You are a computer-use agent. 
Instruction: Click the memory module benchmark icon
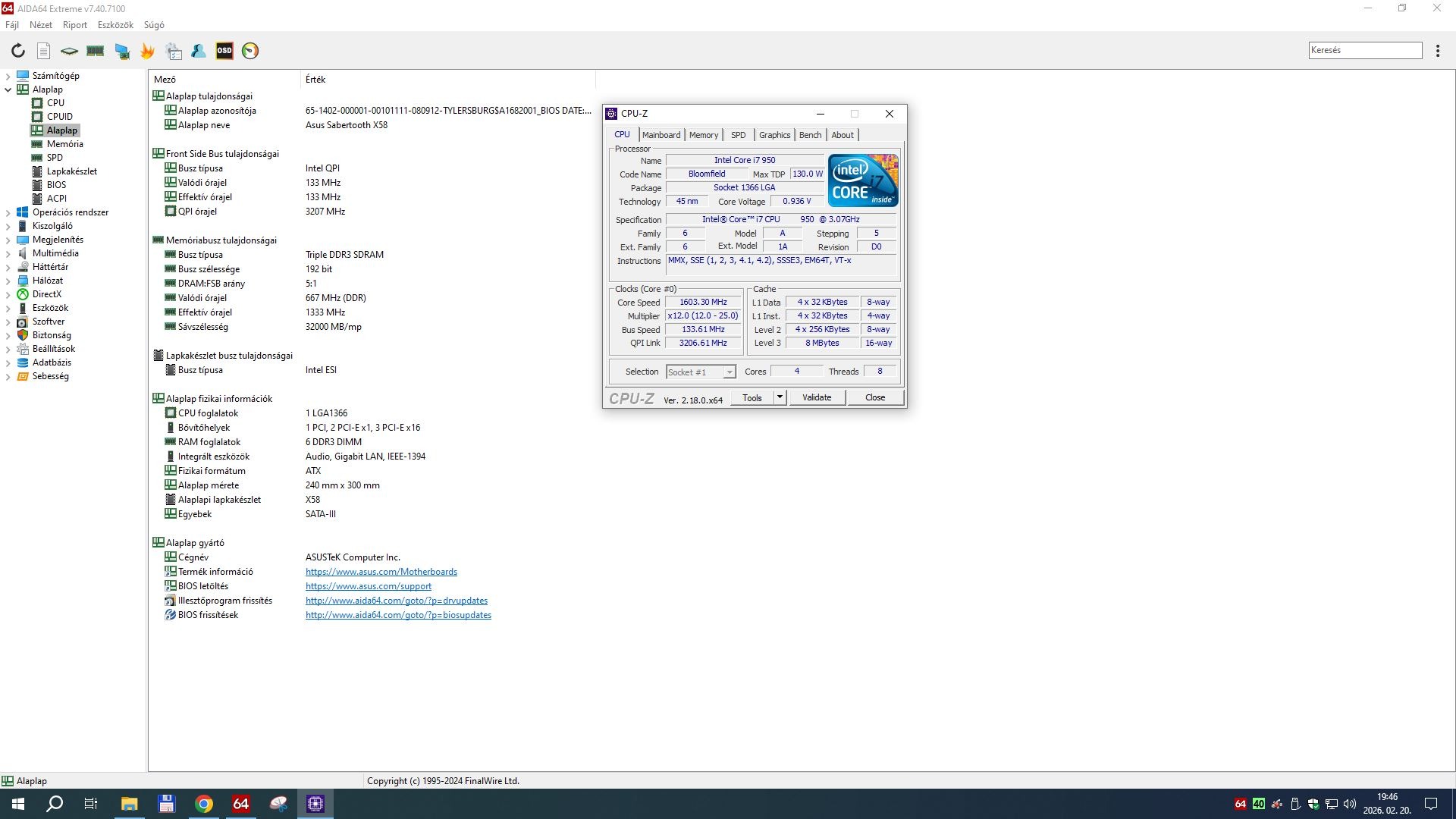96,51
